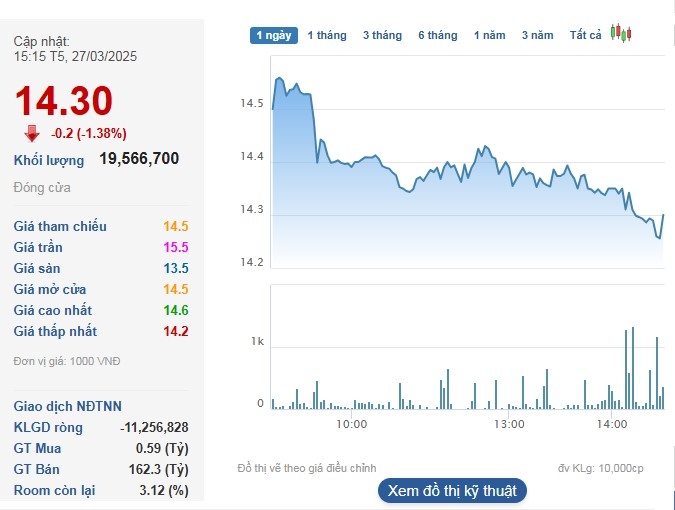Click the Room còn lại percentage value
This screenshot has width=675, height=510.
point(165,490)
